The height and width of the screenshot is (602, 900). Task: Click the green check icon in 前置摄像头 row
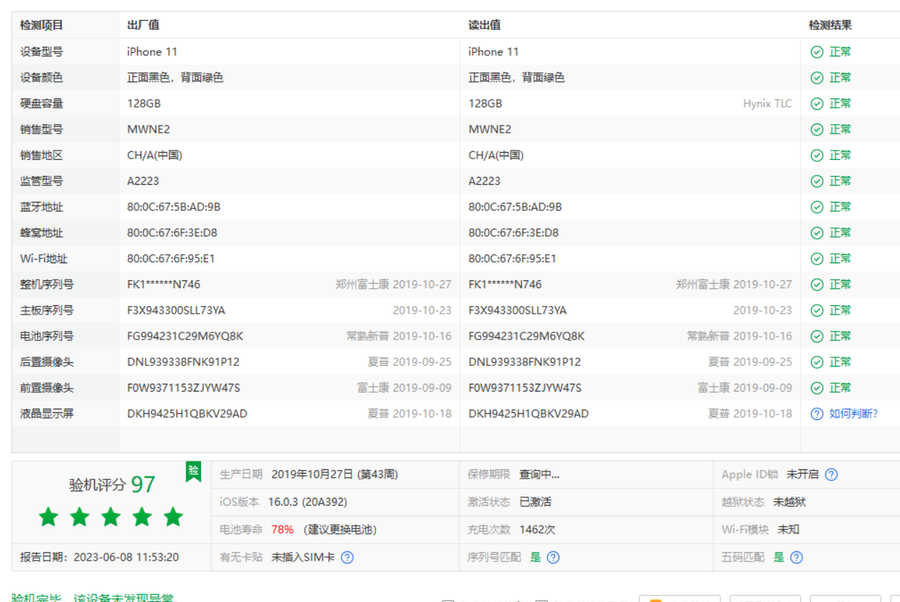click(817, 388)
